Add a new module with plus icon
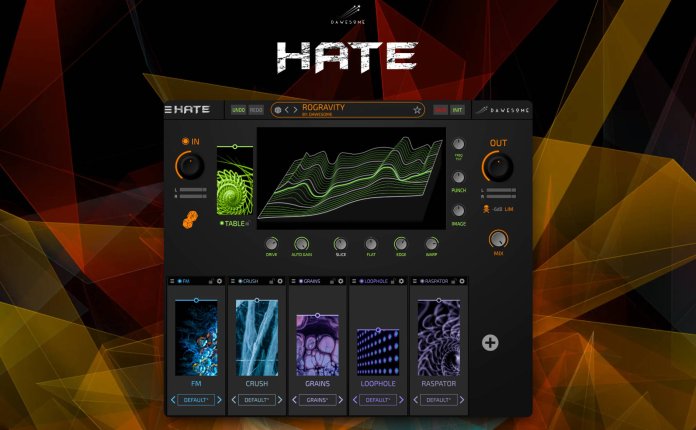The height and width of the screenshot is (430, 696). [x=490, y=343]
